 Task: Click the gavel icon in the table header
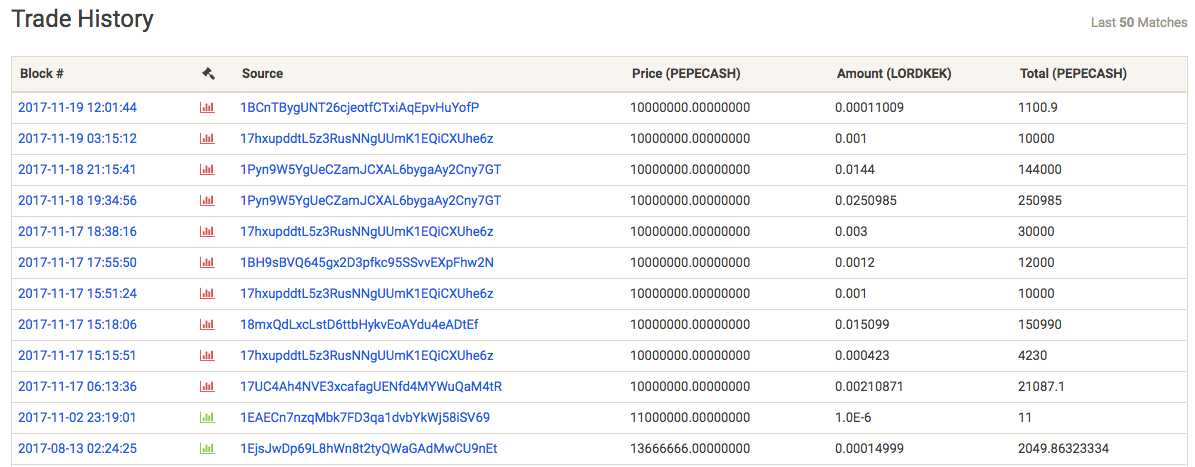pos(208,74)
